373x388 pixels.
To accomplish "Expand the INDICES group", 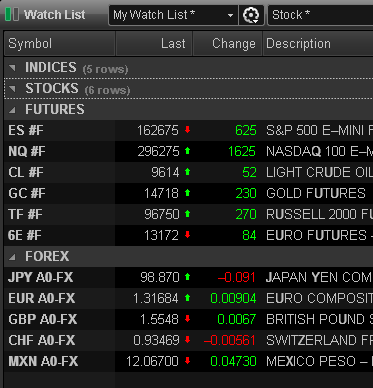I will tap(12, 68).
